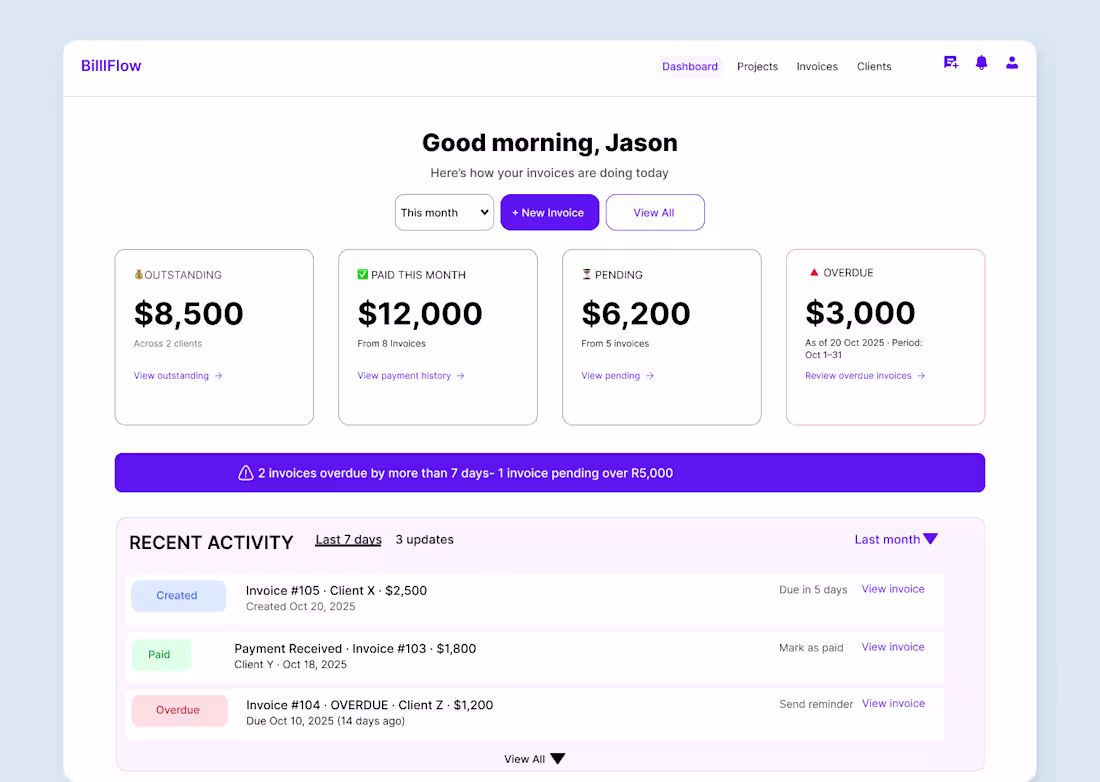Click Payment Received · Invoice #103 title
Viewport: 1100px width, 782px height.
coord(355,649)
